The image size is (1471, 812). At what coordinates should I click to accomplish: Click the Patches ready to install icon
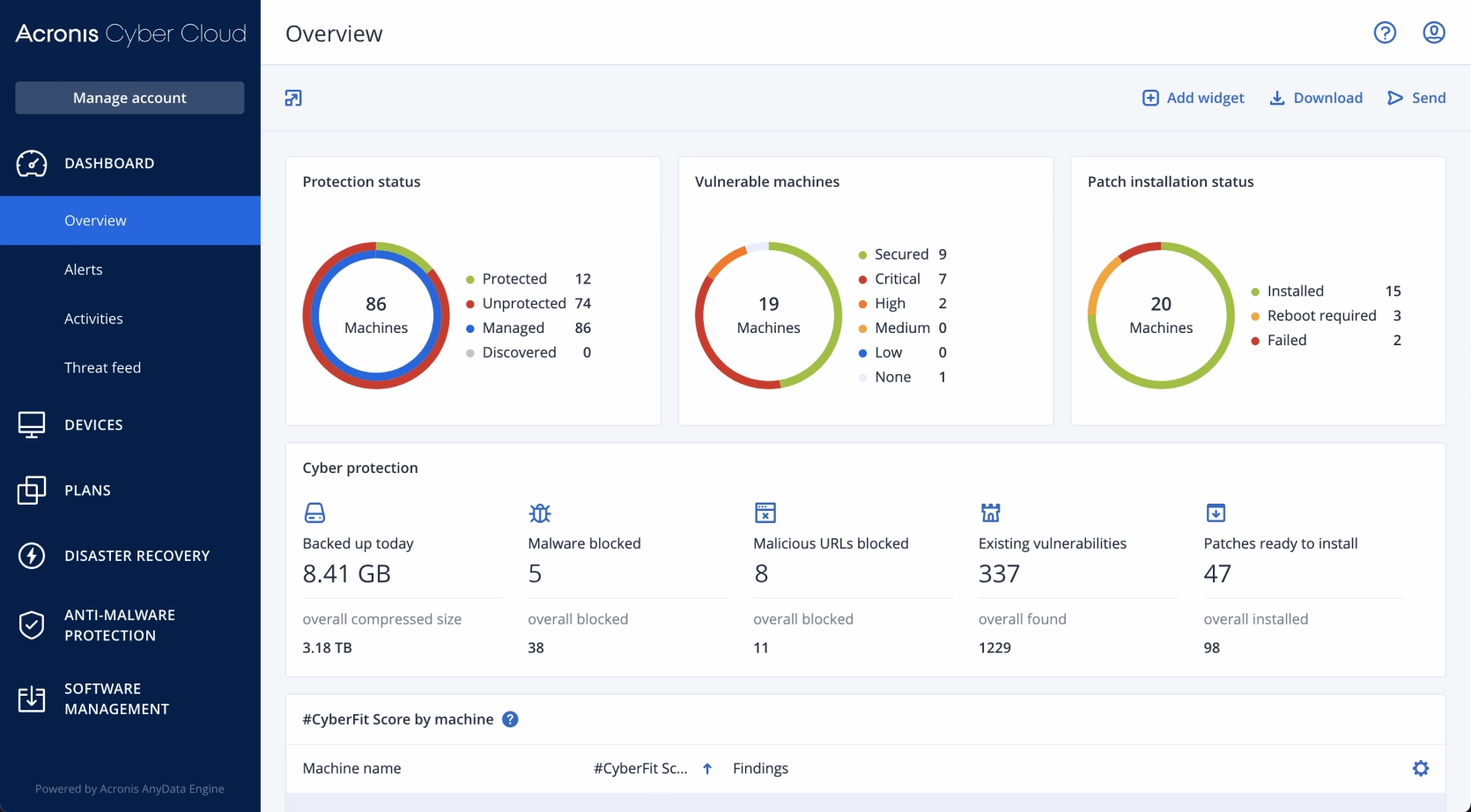click(1216, 513)
